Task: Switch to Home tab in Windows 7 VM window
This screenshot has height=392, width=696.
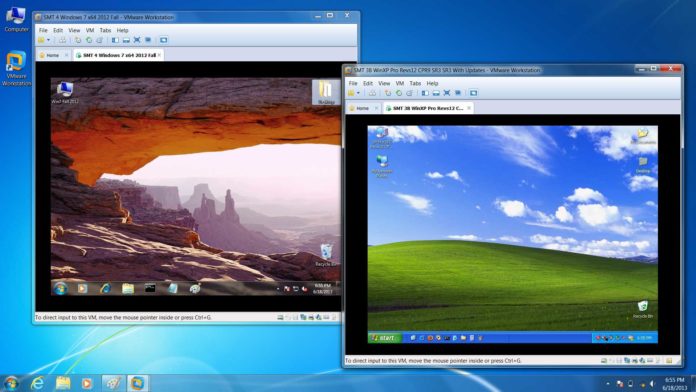Action: [52, 55]
